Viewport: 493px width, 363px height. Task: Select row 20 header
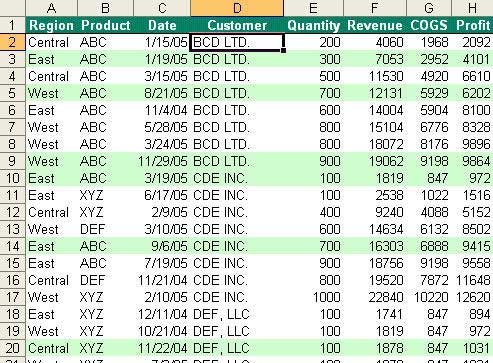pyautogui.click(x=13, y=348)
